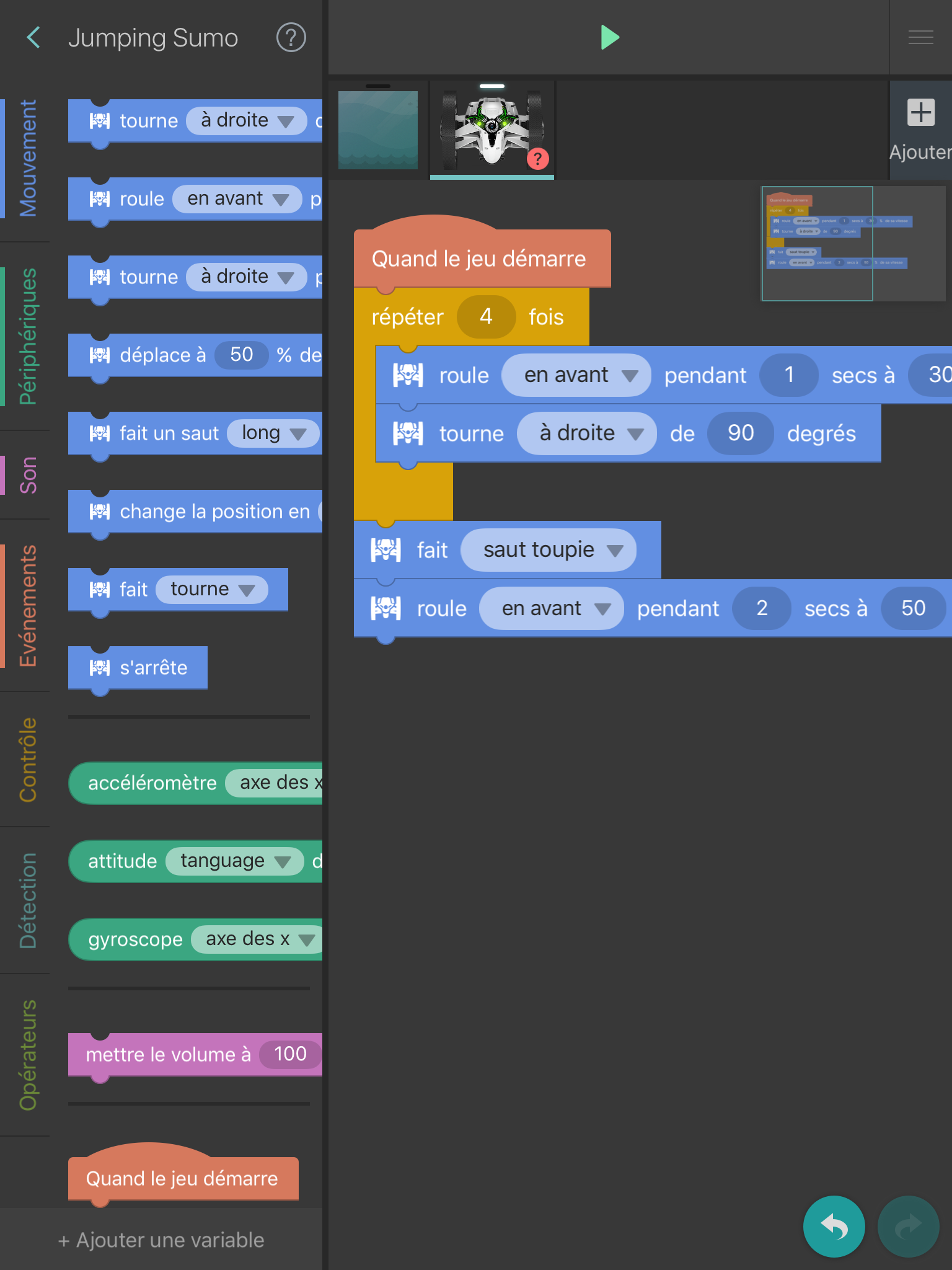Edit the 90 degrees value field

[741, 433]
